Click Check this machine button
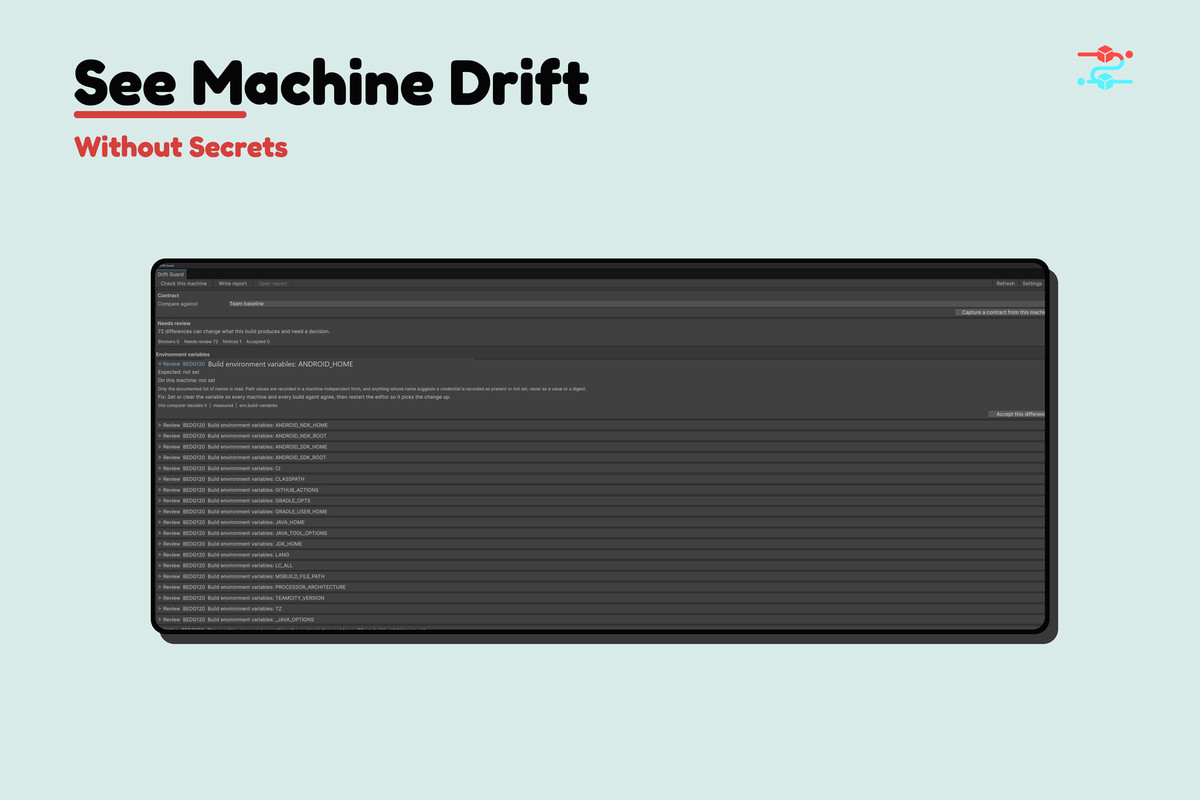 tap(184, 284)
